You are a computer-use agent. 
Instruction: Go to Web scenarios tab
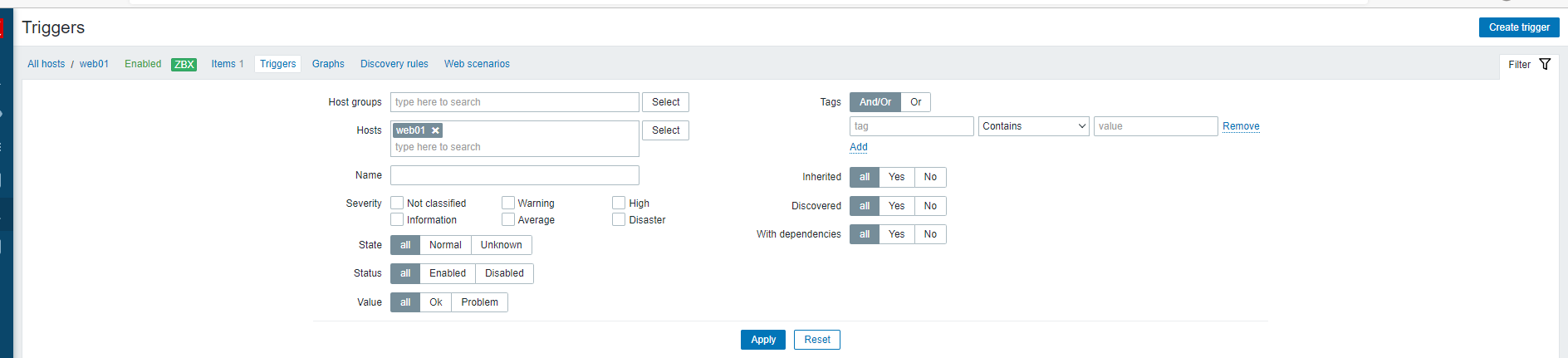click(477, 64)
